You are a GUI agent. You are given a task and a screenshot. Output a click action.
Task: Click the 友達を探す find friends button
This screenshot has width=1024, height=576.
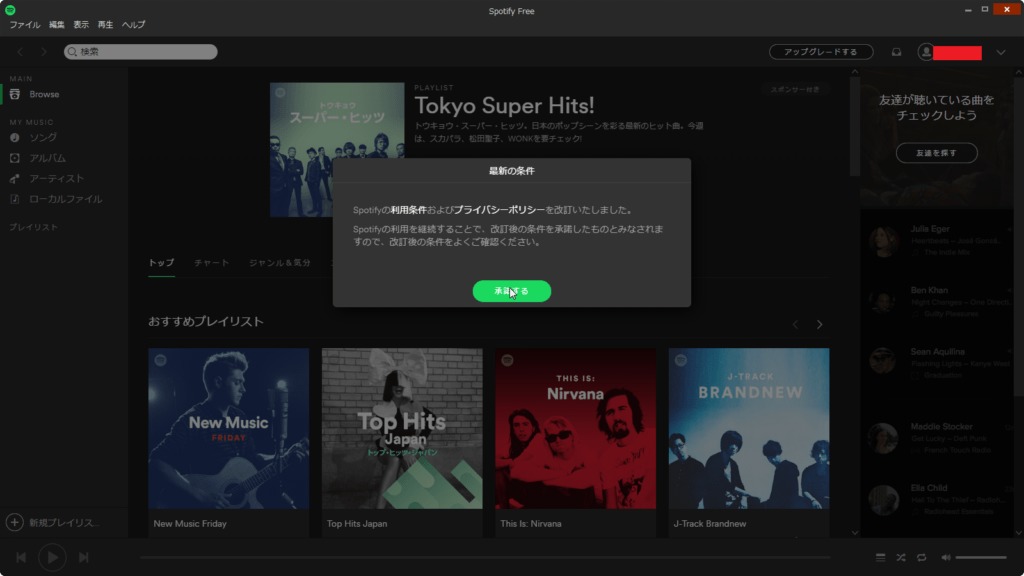point(936,153)
